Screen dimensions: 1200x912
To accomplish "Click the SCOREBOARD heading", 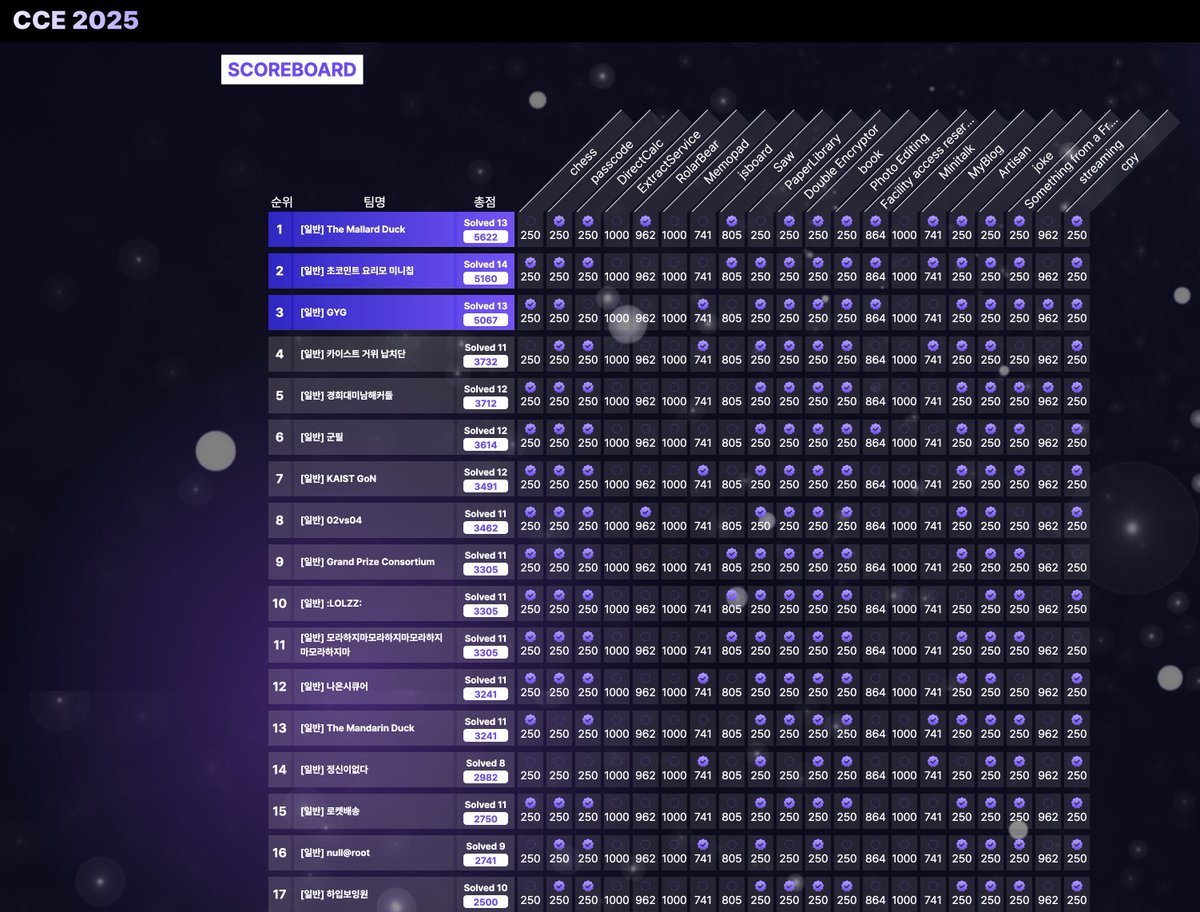I will coord(292,70).
